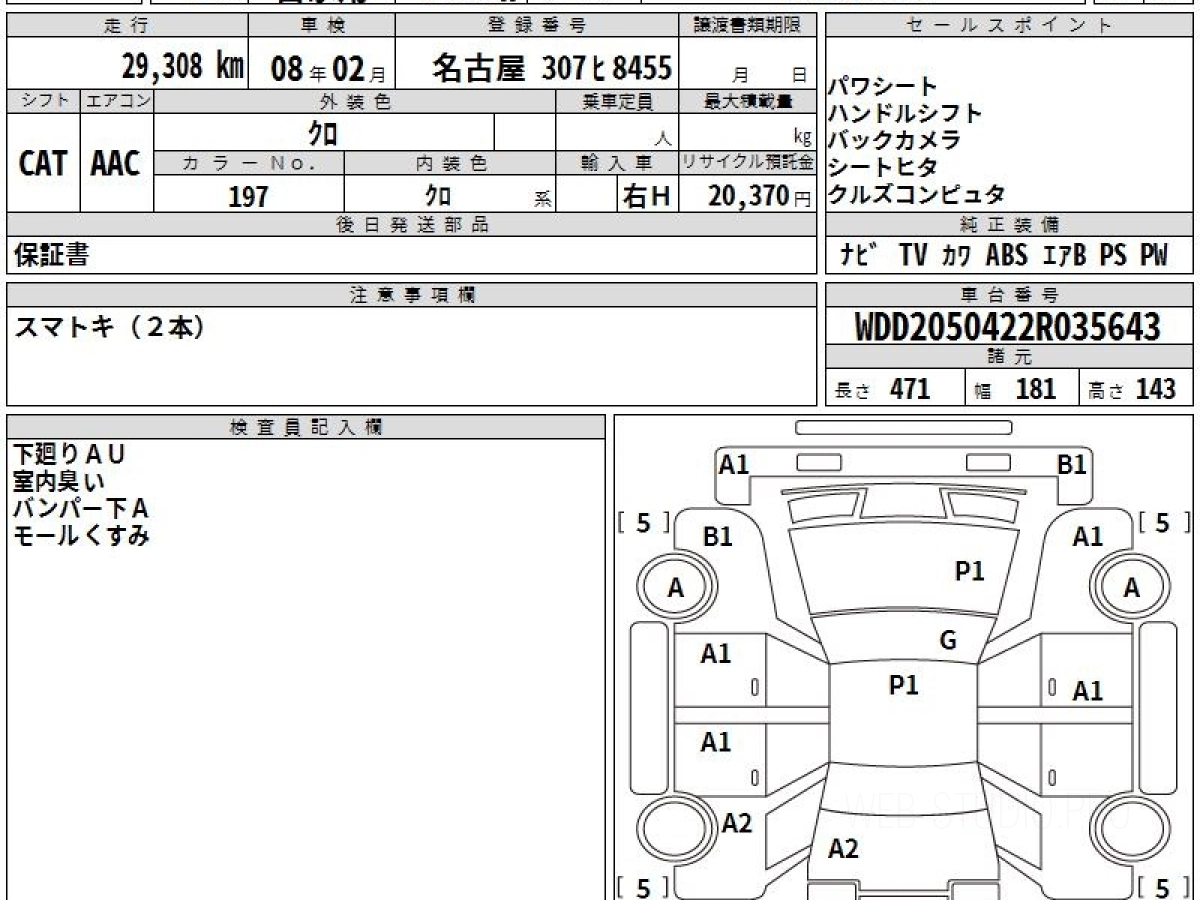Select the パワシート sales point line
This screenshot has height=900, width=1200.
click(882, 87)
